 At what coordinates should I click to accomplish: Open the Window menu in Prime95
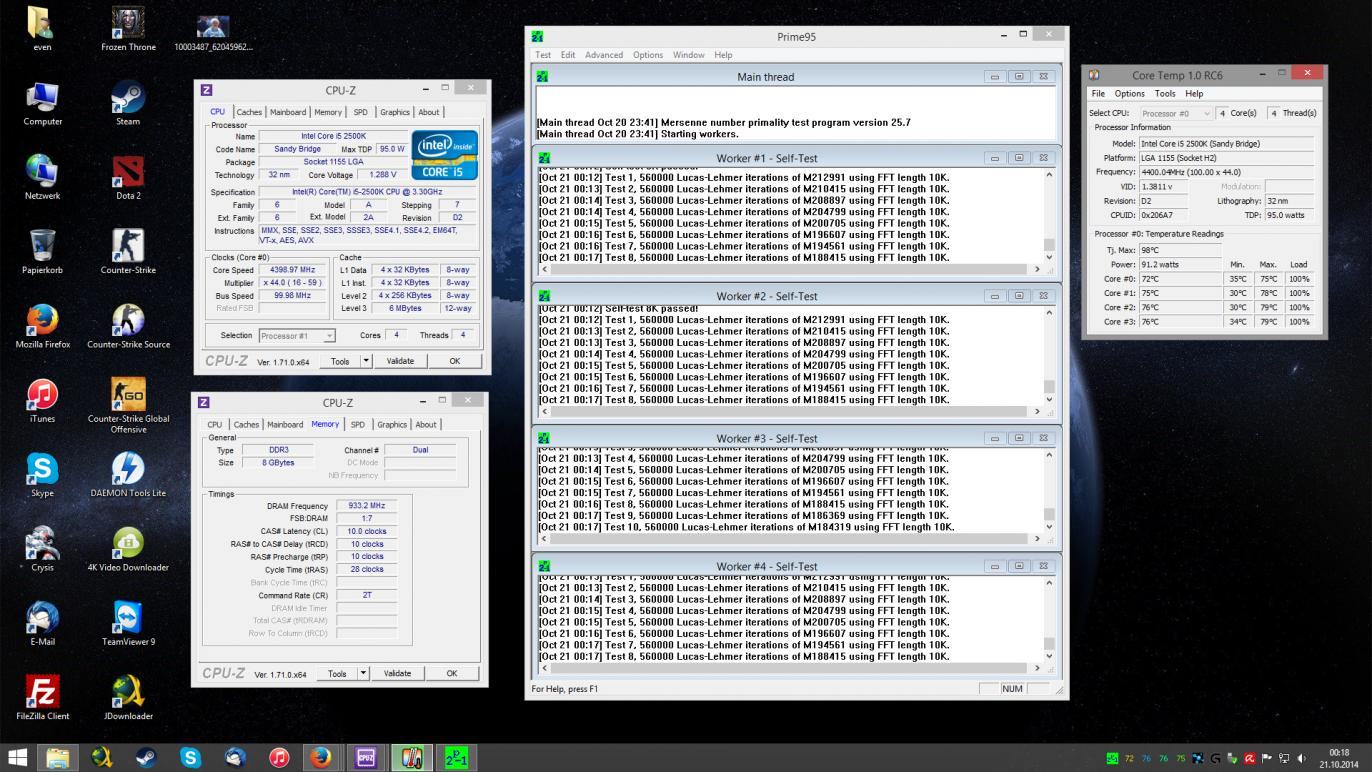(x=689, y=55)
